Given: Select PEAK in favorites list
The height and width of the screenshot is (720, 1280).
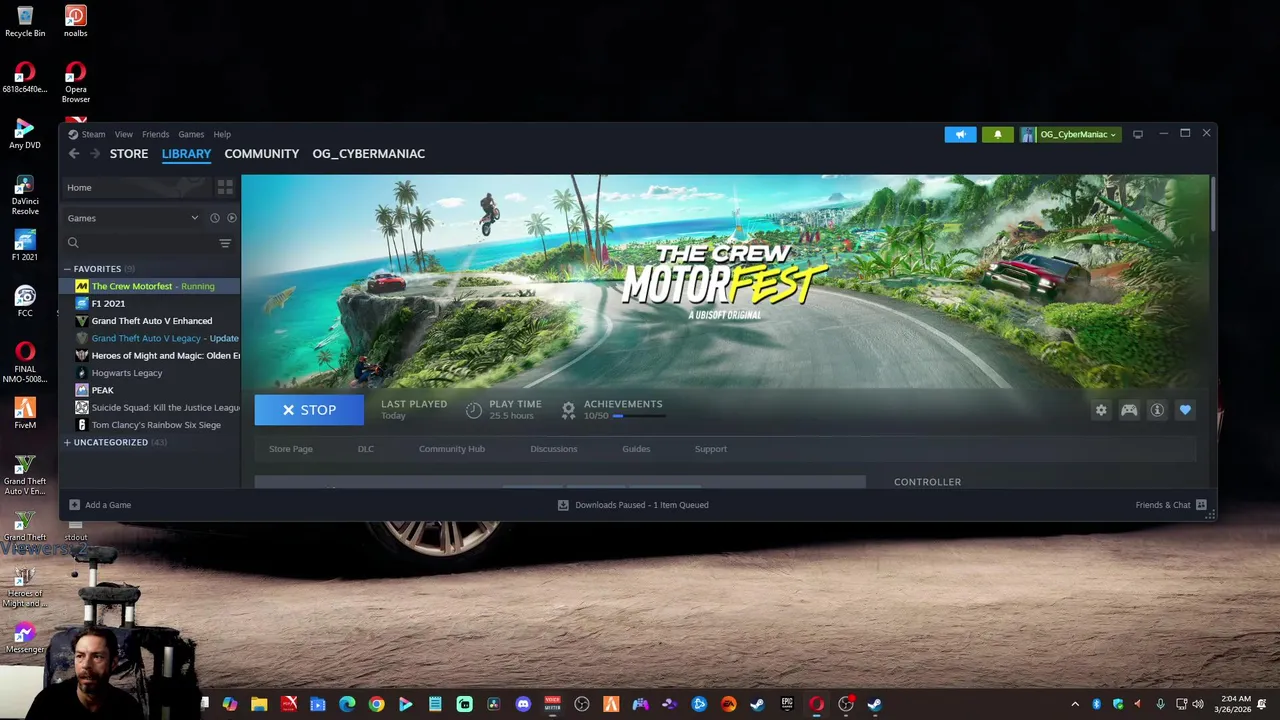Looking at the screenshot, I should click(151, 390).
